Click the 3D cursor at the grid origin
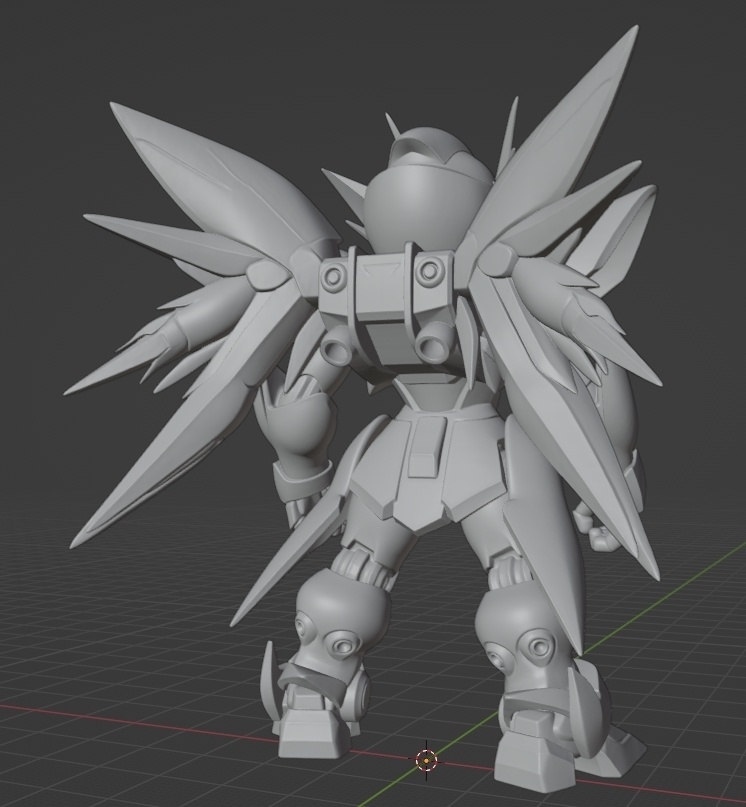The width and height of the screenshot is (746, 807). point(426,759)
